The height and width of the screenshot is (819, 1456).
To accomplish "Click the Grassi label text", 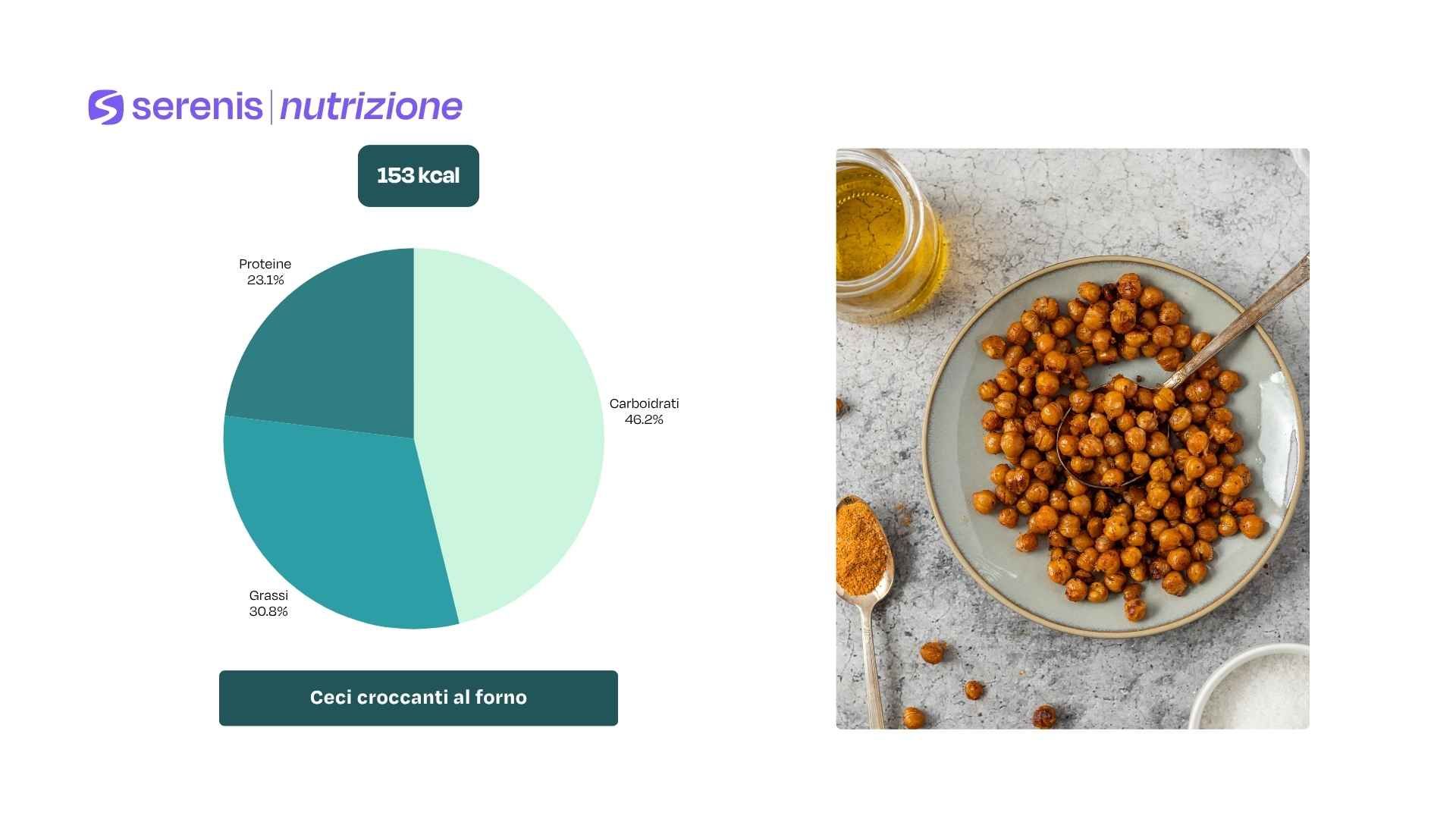I will coord(268,595).
